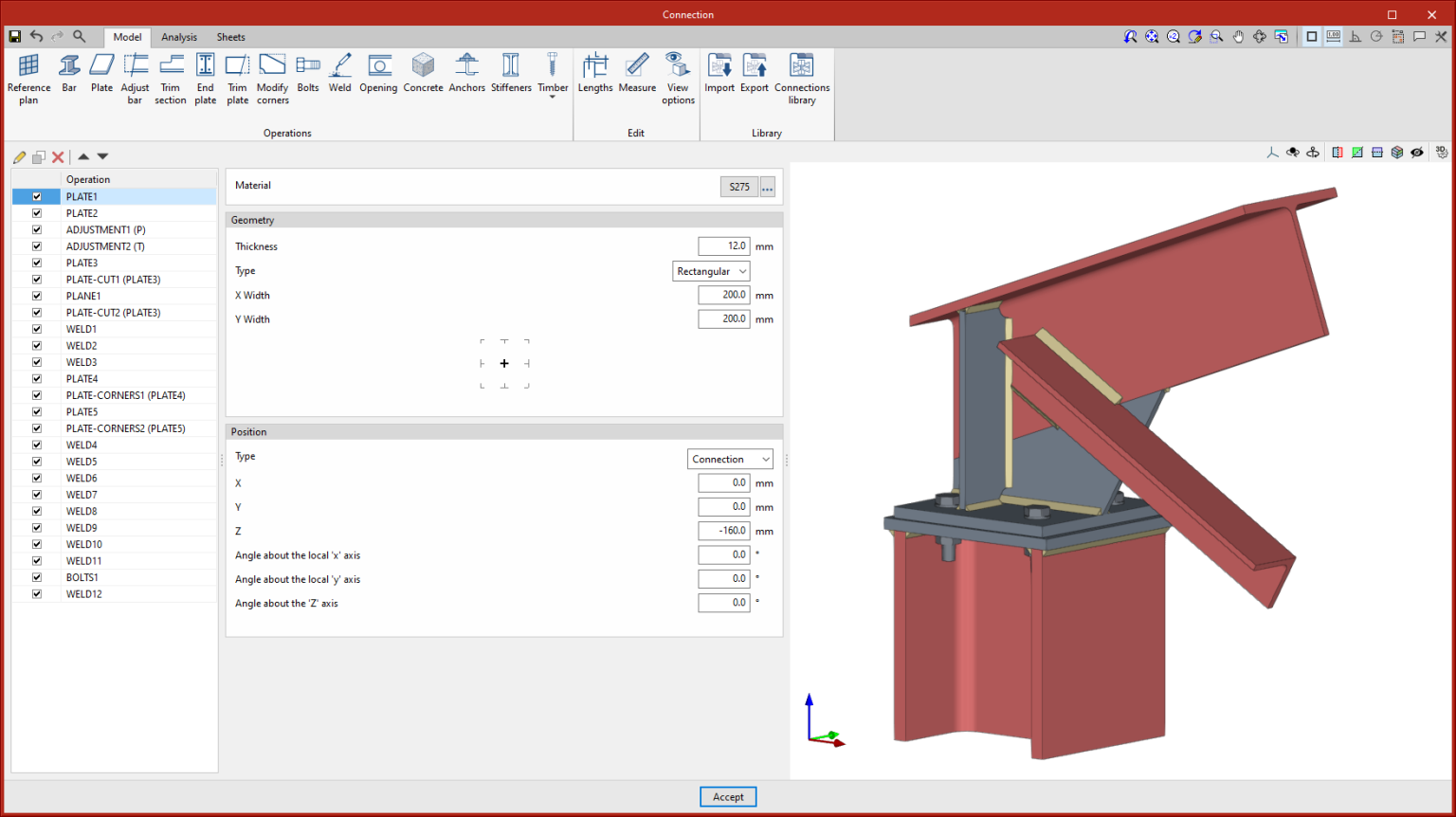Uncheck the BOLTS1 operation
Screen dimensions: 1456x817
(36, 576)
